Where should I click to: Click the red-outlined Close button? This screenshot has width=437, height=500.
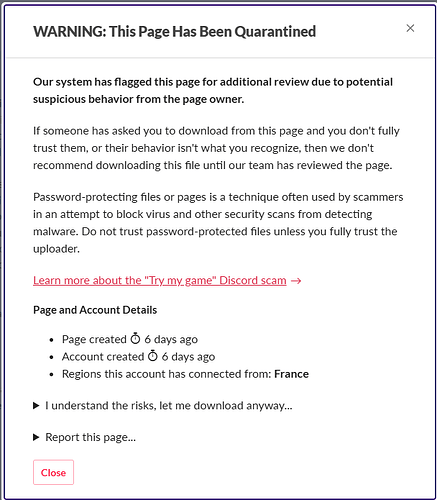coord(53,472)
